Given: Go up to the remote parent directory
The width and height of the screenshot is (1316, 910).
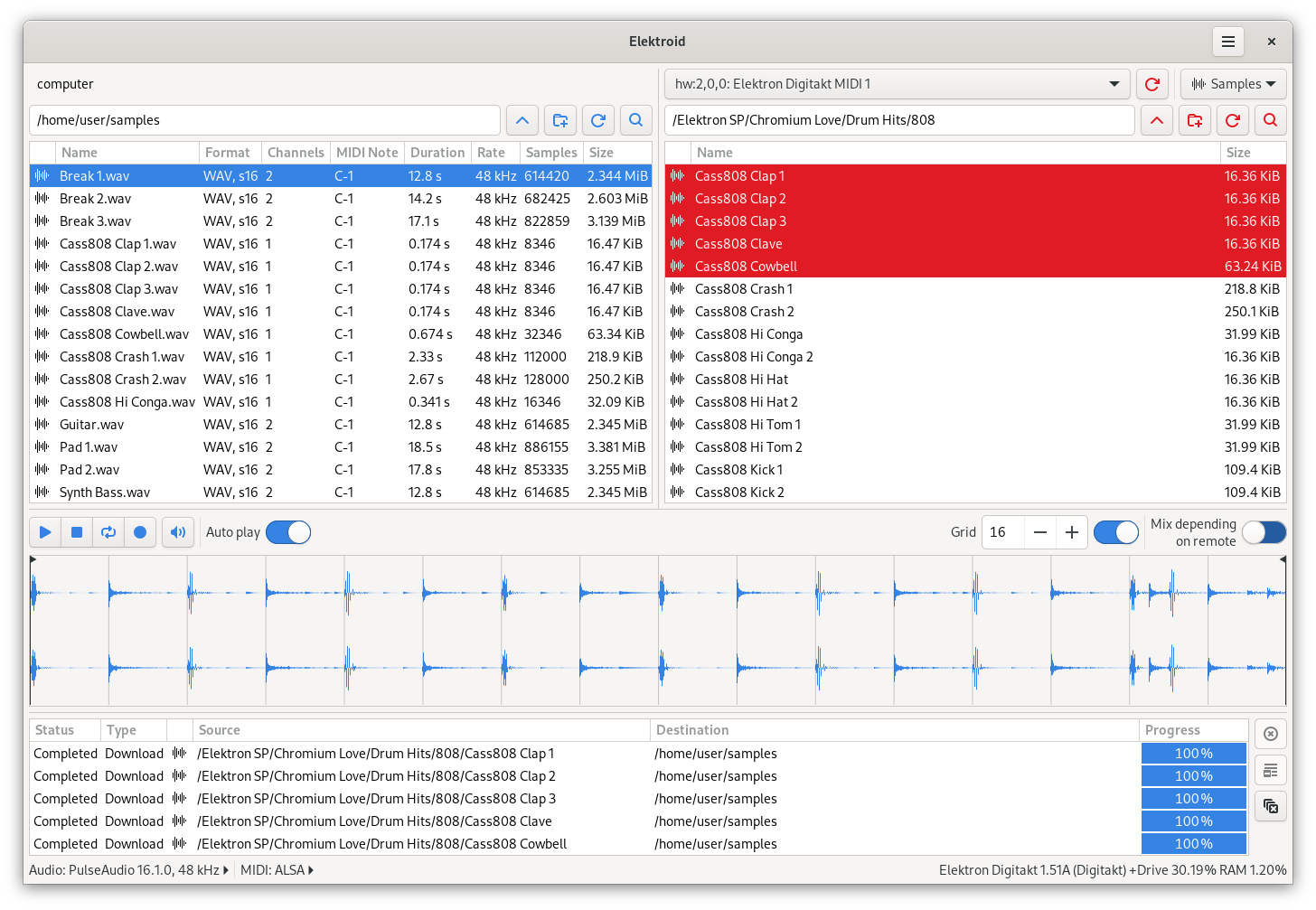Looking at the screenshot, I should click(1157, 120).
